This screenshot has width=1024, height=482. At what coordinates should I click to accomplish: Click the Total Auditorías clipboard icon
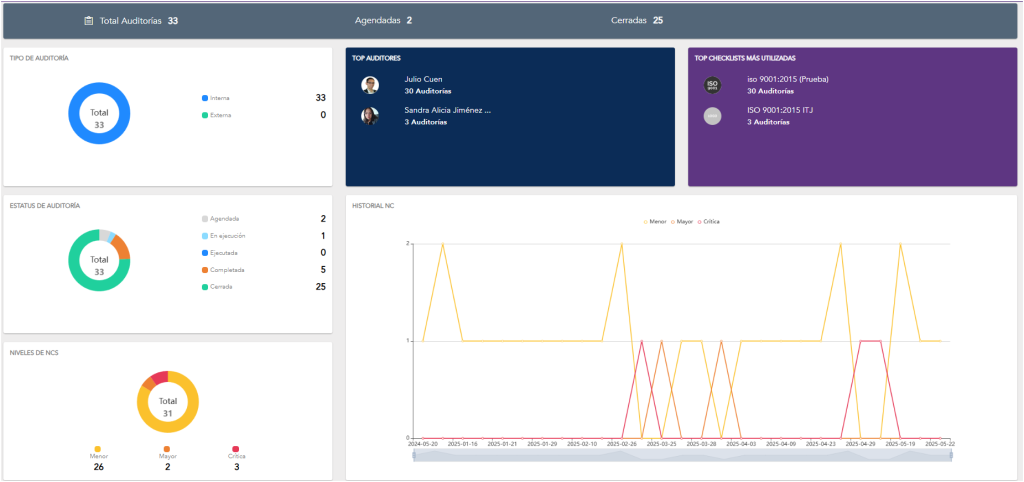click(x=88, y=20)
